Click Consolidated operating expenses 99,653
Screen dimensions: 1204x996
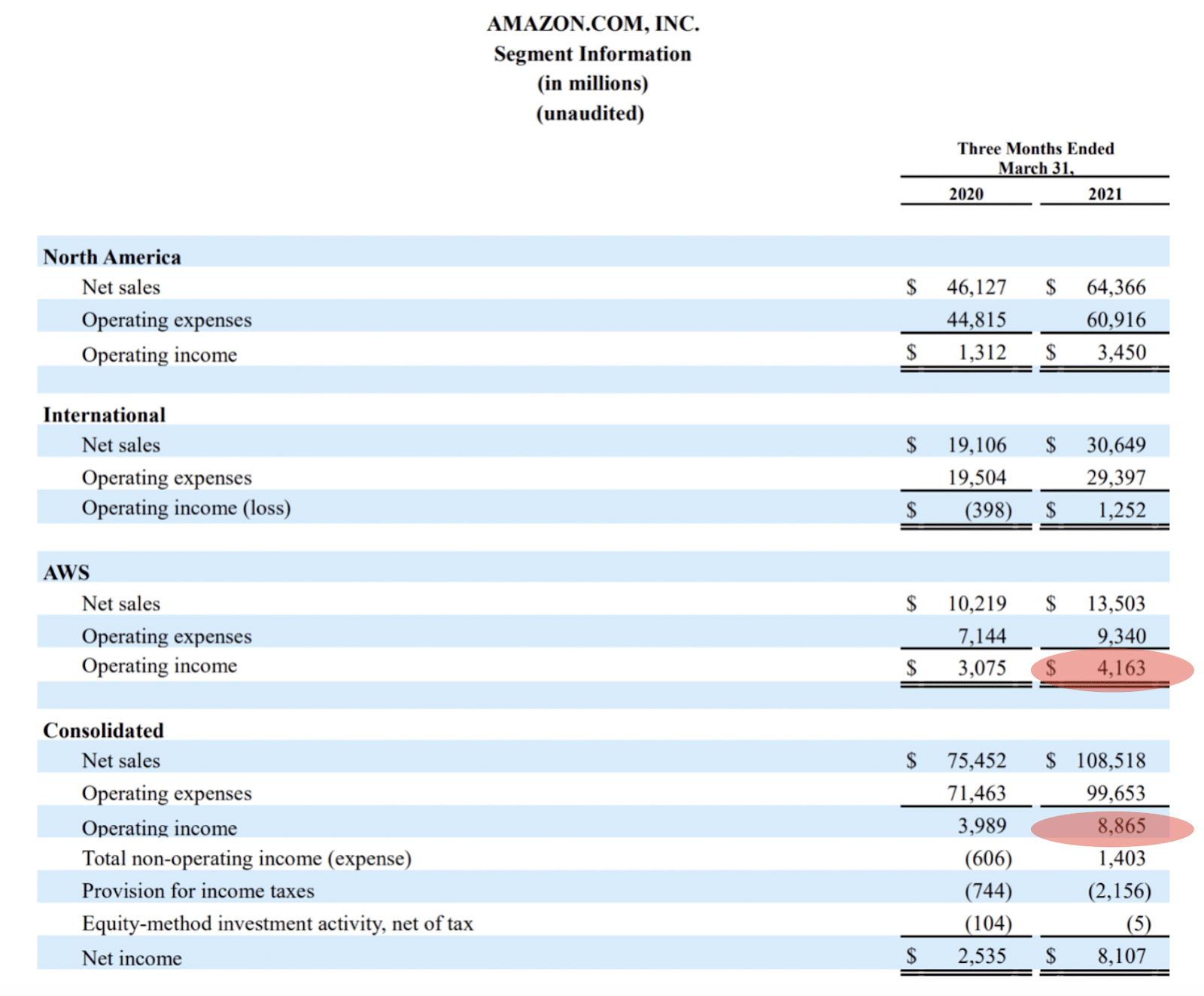point(1116,793)
